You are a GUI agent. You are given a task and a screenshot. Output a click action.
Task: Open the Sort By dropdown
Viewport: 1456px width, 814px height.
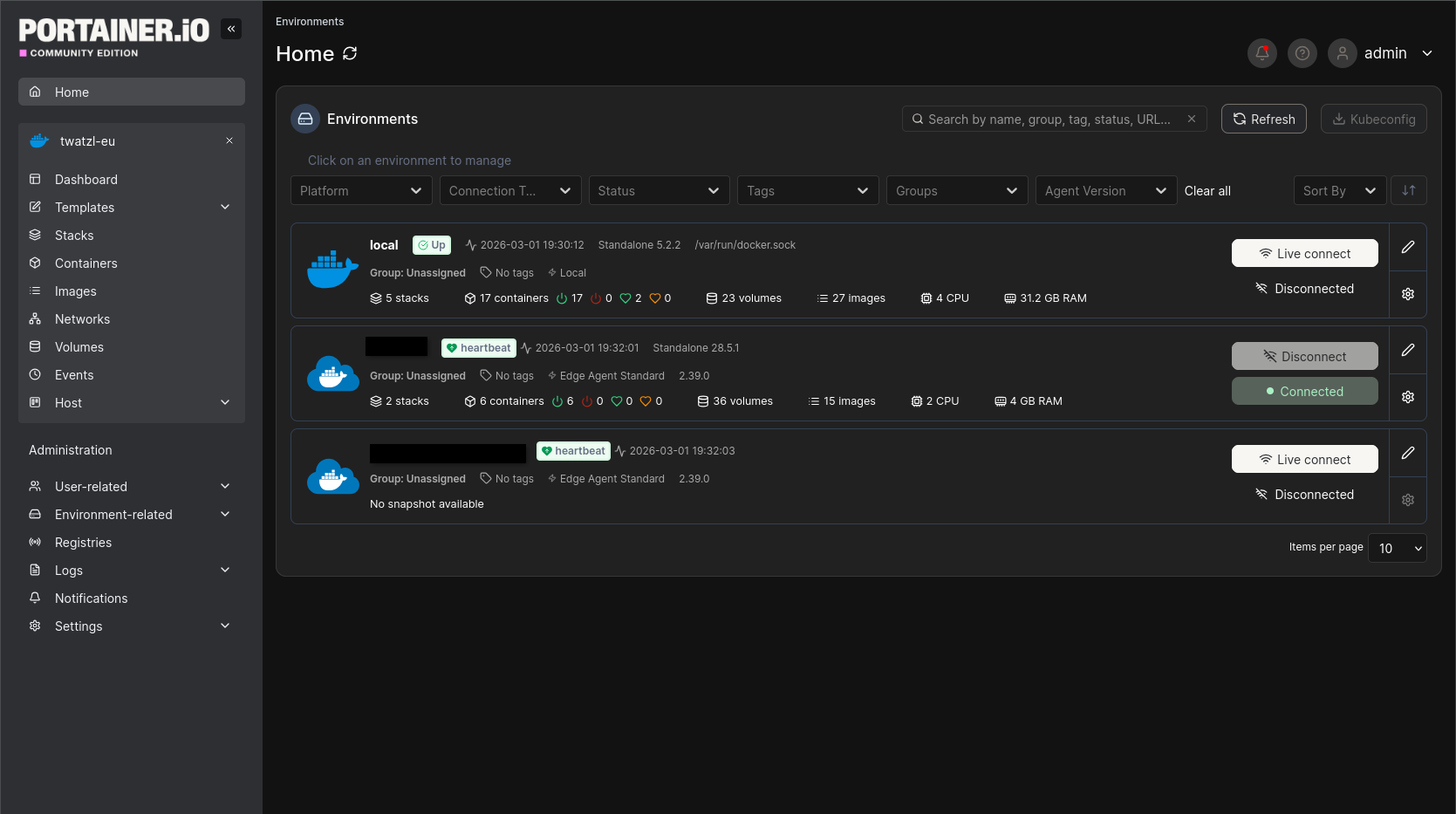tap(1339, 190)
